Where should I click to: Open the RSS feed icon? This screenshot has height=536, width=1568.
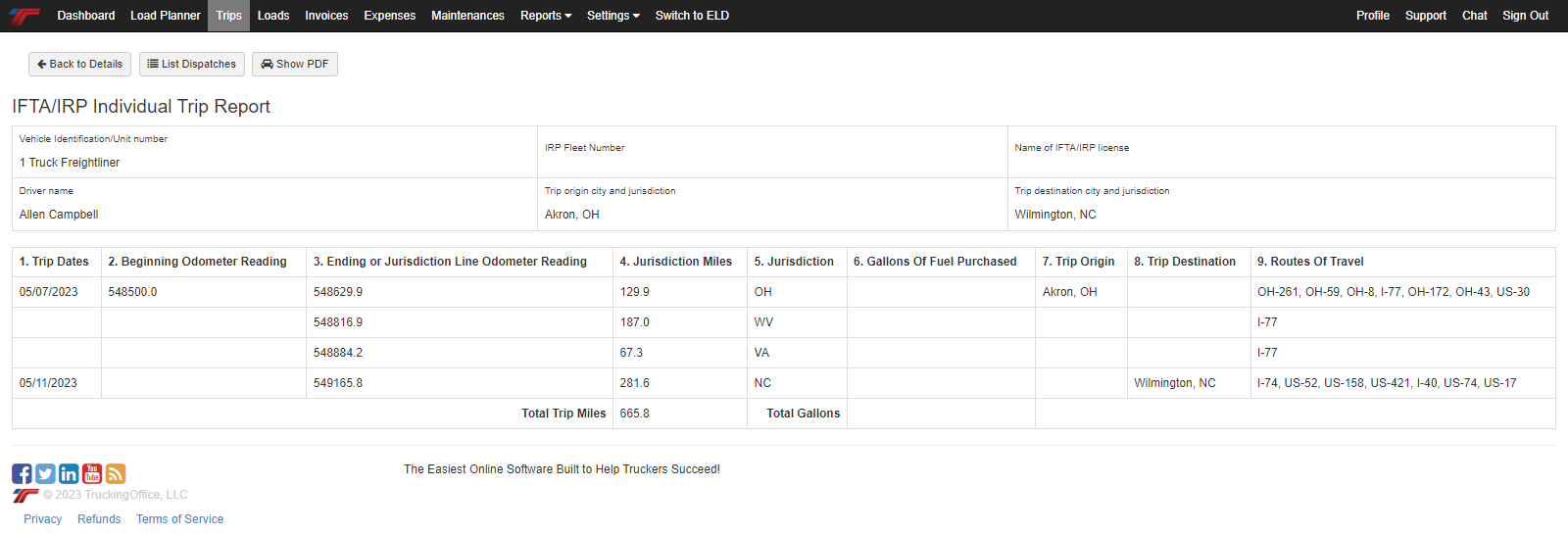click(x=116, y=474)
